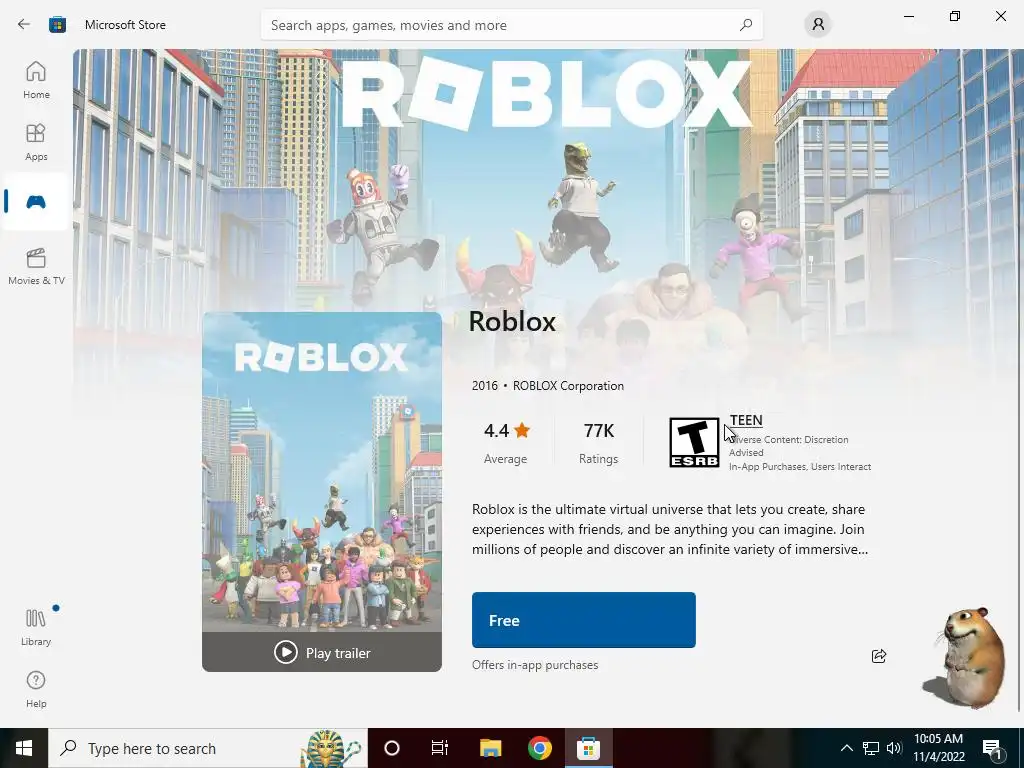1024x768 pixels.
Task: Open the user account profile icon
Action: (x=818, y=25)
